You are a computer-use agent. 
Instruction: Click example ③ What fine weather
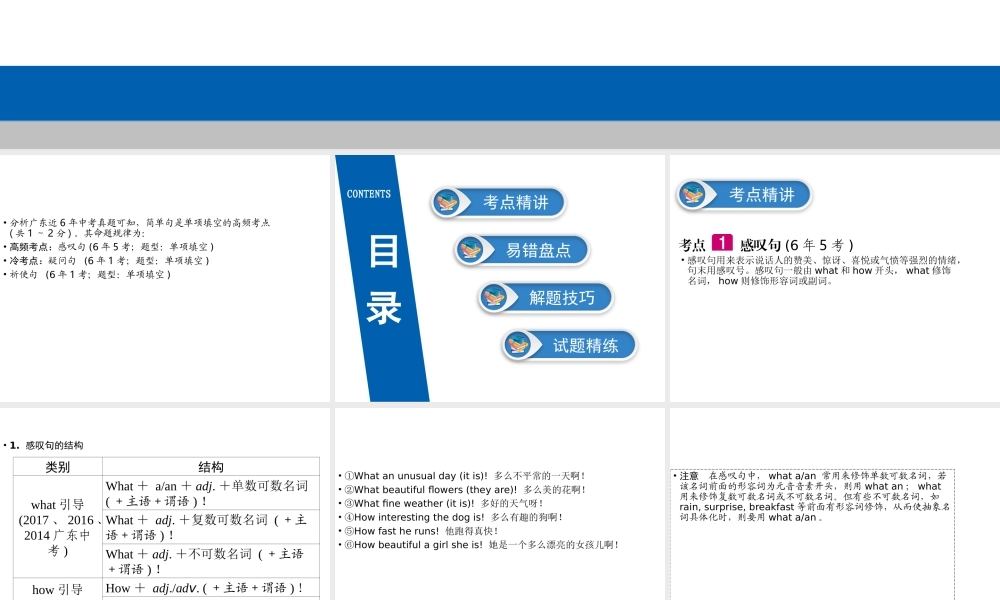[x=443, y=503]
